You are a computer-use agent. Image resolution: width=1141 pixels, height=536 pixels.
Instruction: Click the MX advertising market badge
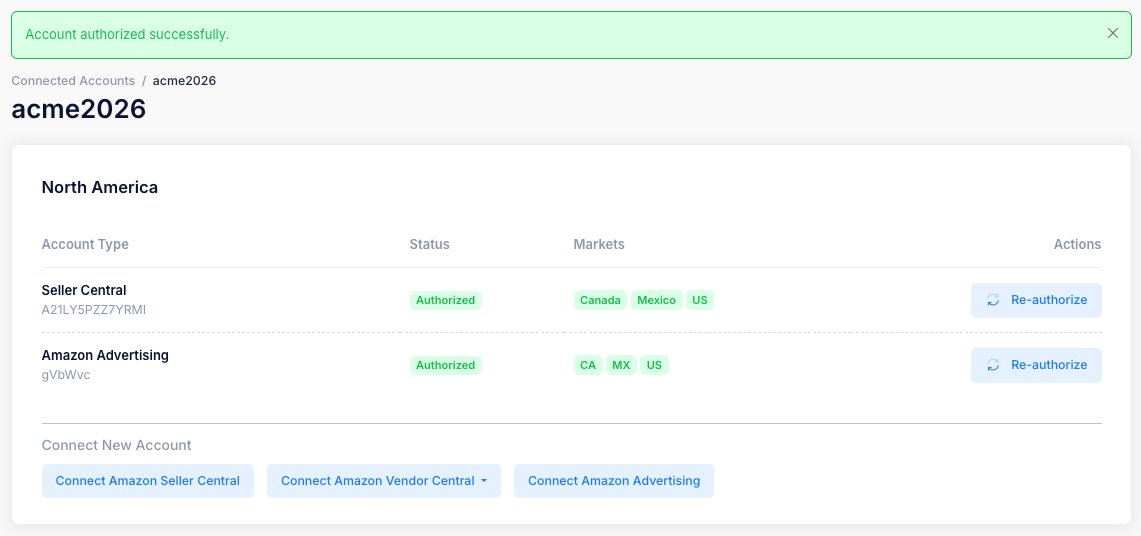tap(621, 365)
